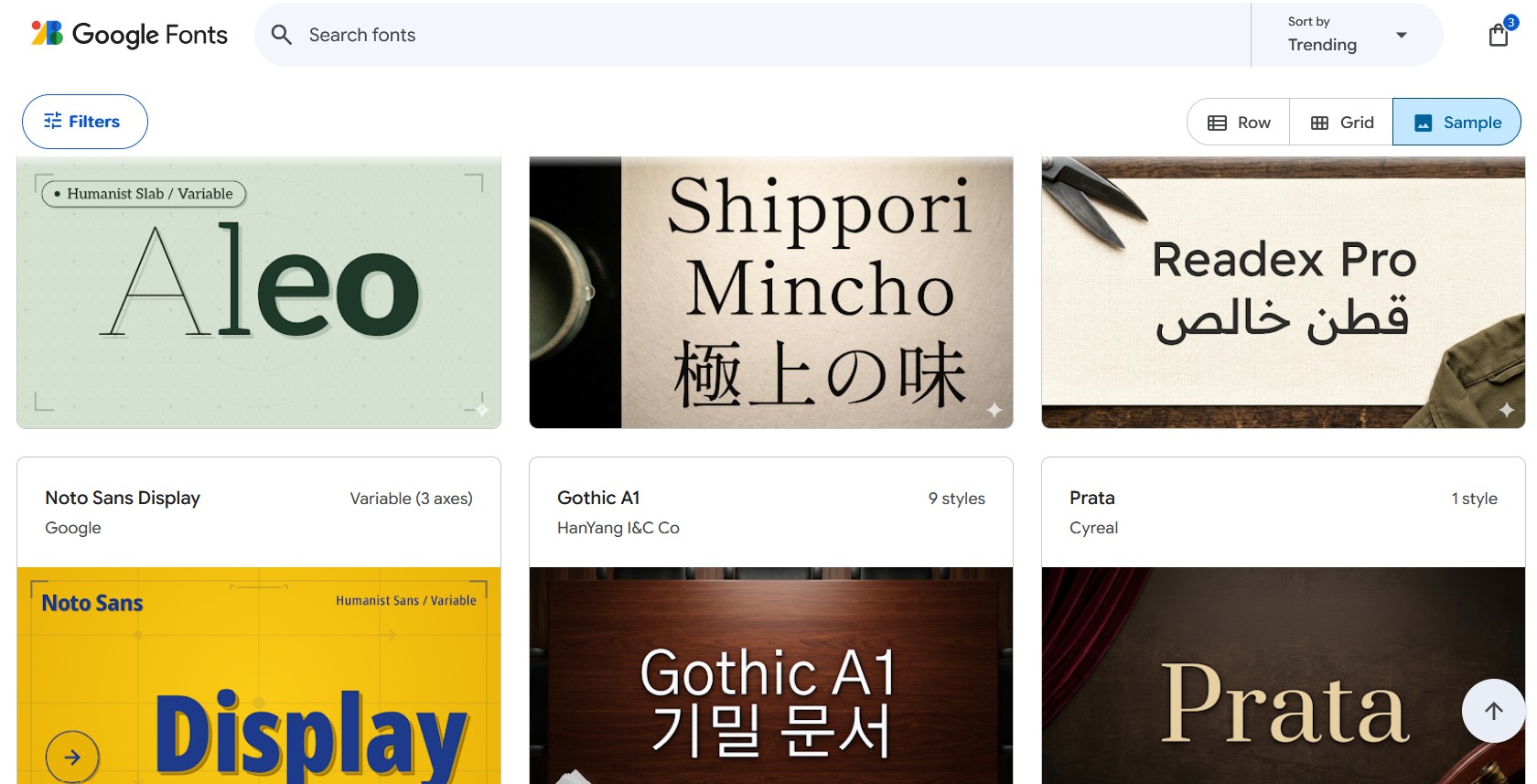Switch to Row view
This screenshot has width=1537, height=784.
point(1239,123)
